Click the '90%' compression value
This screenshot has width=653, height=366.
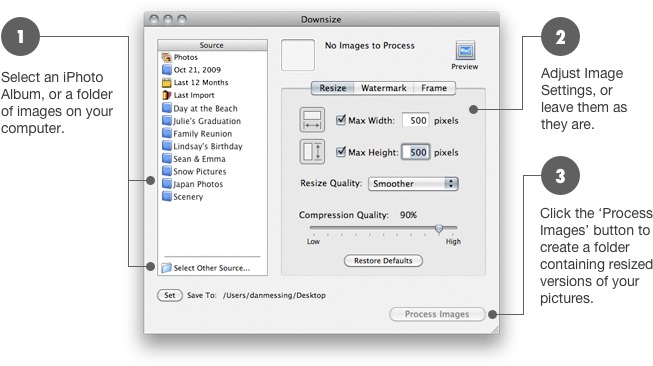tap(408, 215)
